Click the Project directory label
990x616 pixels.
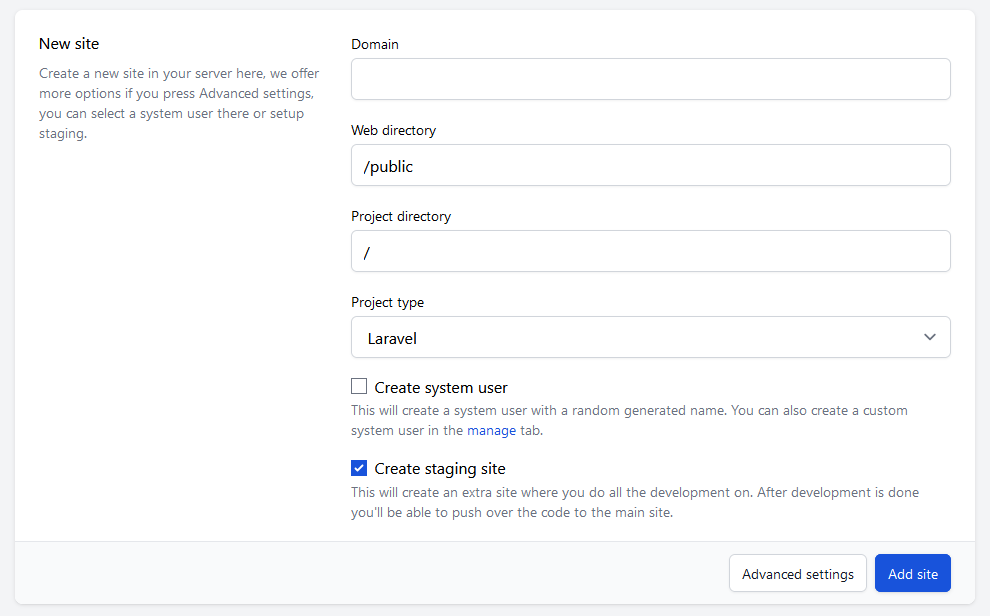click(x=400, y=216)
